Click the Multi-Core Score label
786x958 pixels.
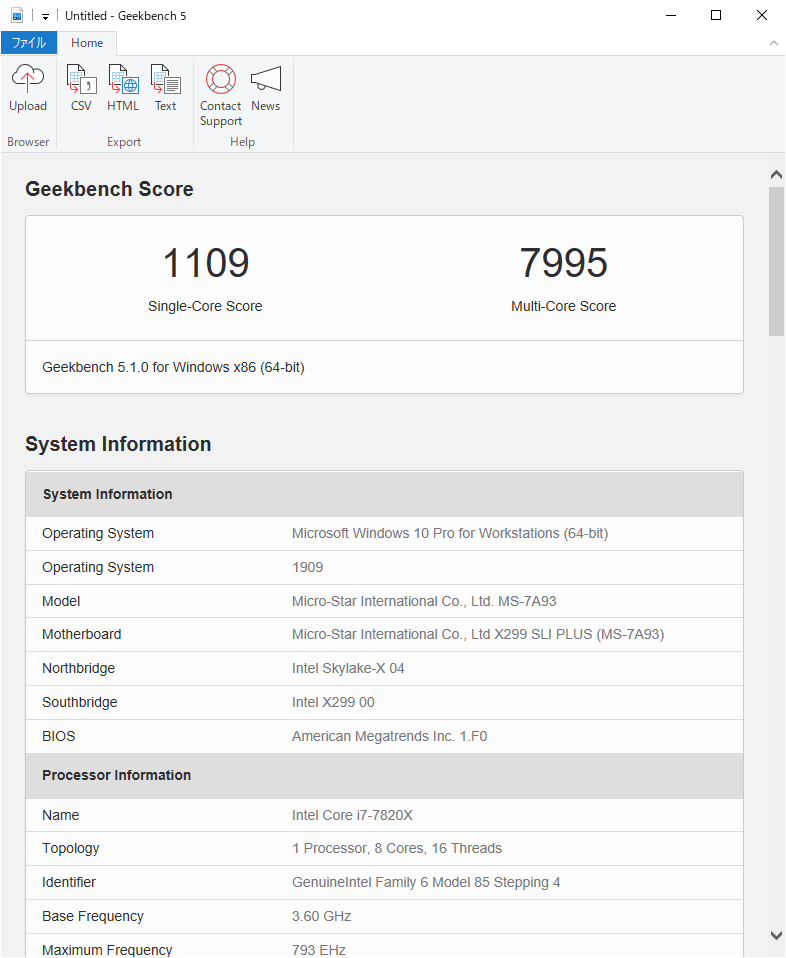point(564,306)
